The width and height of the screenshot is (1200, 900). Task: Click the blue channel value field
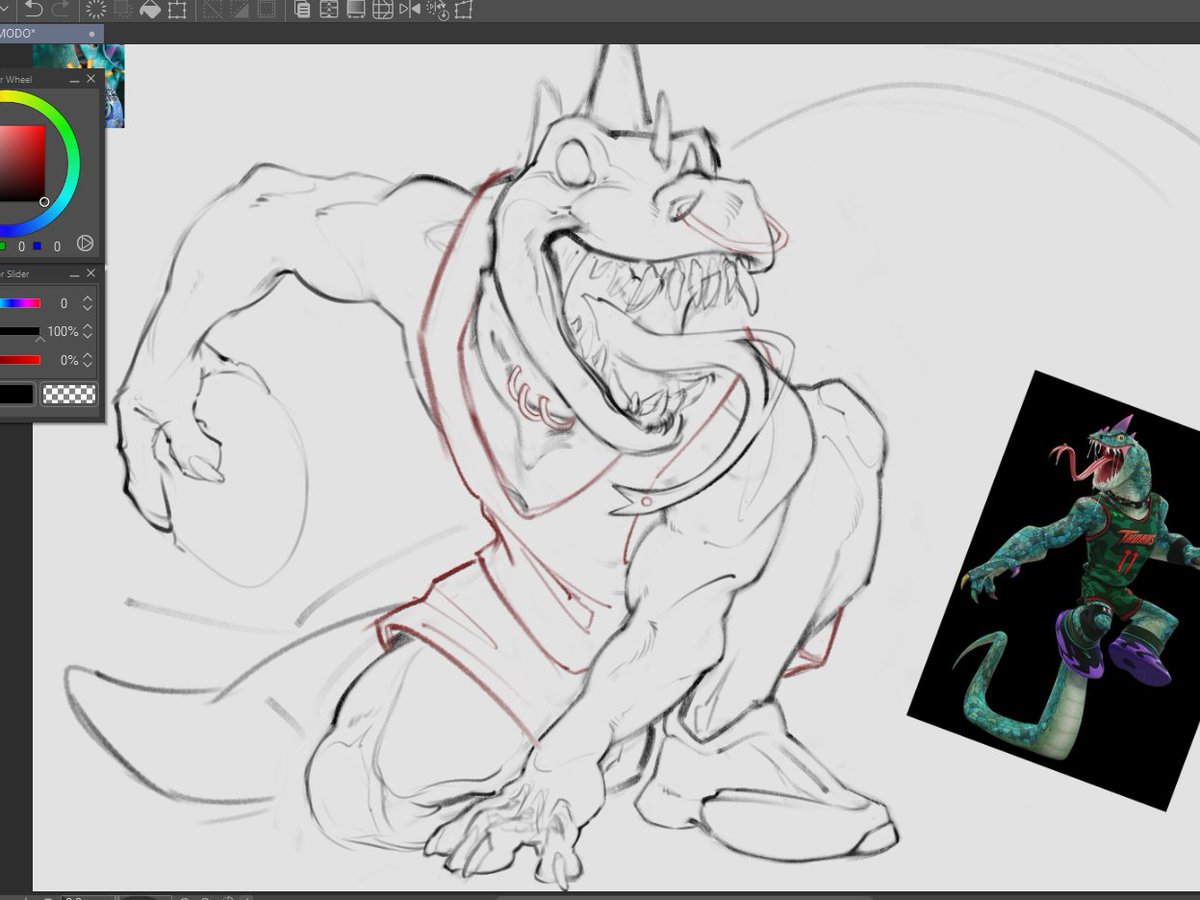click(56, 246)
